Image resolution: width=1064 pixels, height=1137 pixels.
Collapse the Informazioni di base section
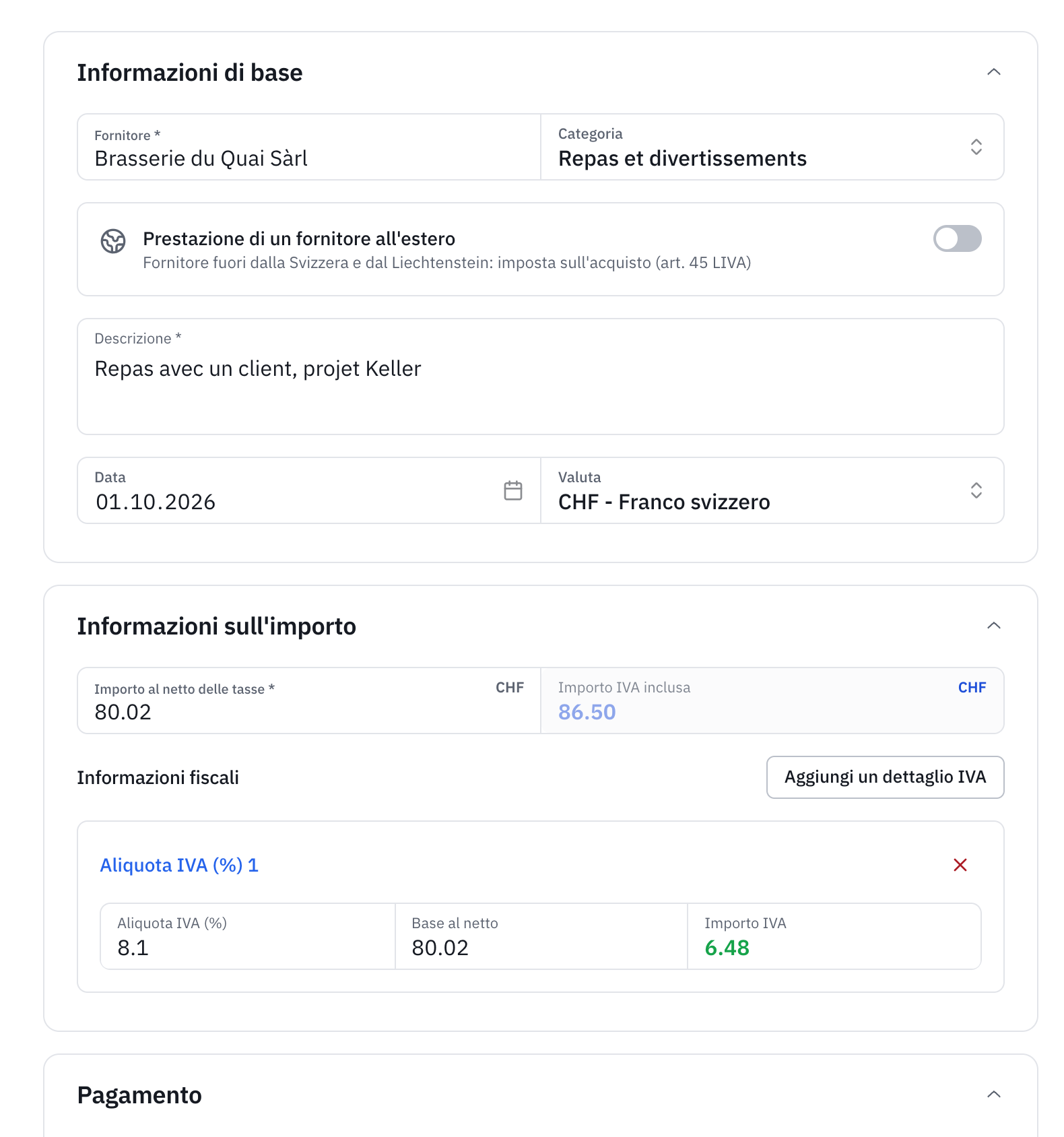point(994,72)
